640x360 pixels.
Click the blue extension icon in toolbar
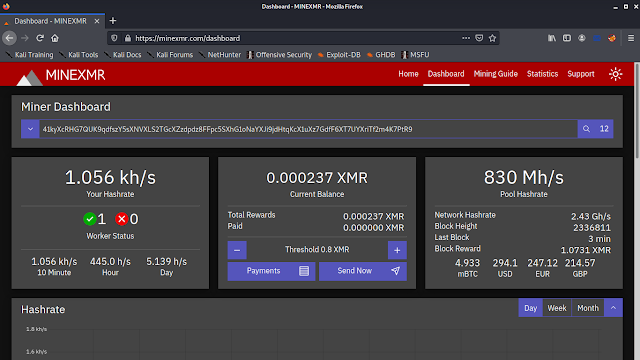click(597, 38)
